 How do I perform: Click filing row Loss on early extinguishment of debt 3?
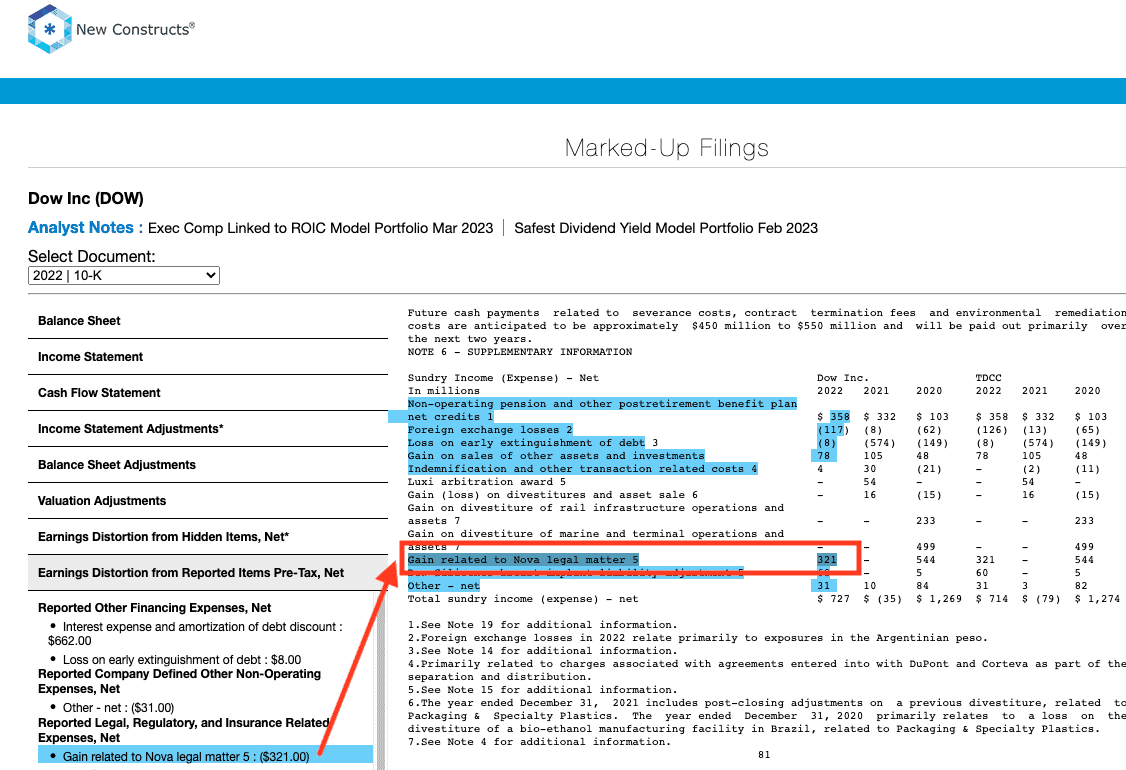point(533,442)
